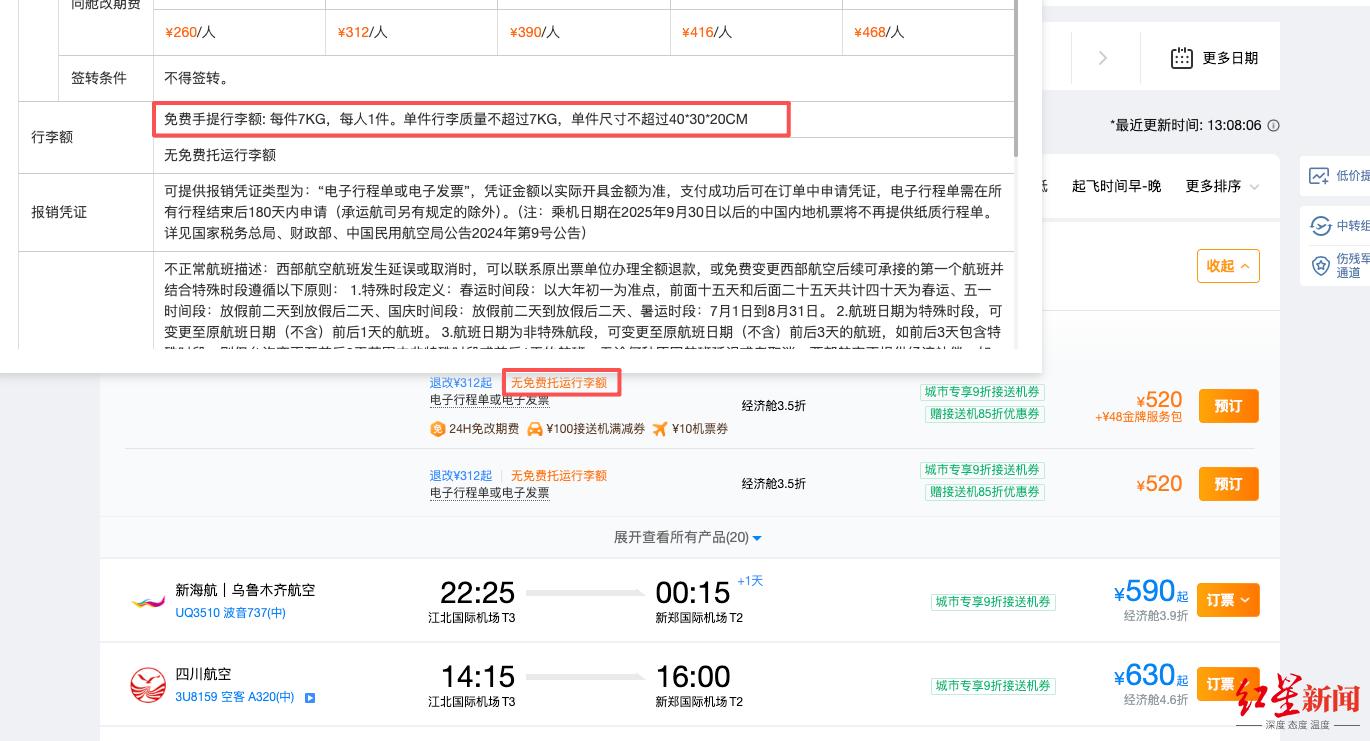Image resolution: width=1370 pixels, height=741 pixels.
Task: Click 预订 for the fare with +48金牌服务包
Action: pos(1227,406)
